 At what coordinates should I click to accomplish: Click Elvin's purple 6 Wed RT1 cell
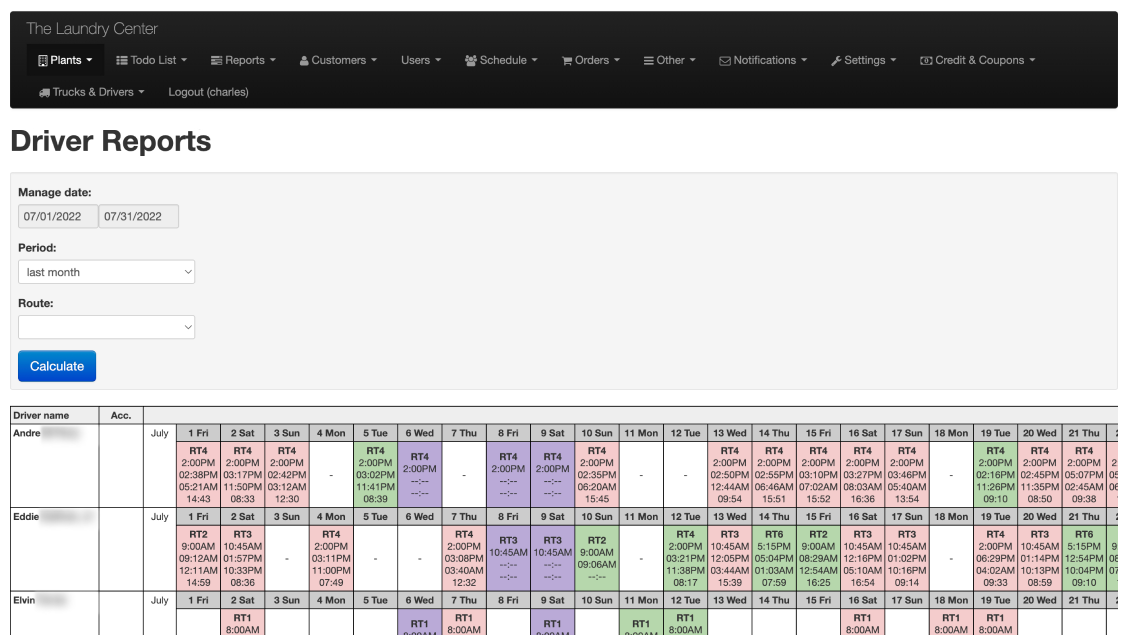(x=420, y=622)
